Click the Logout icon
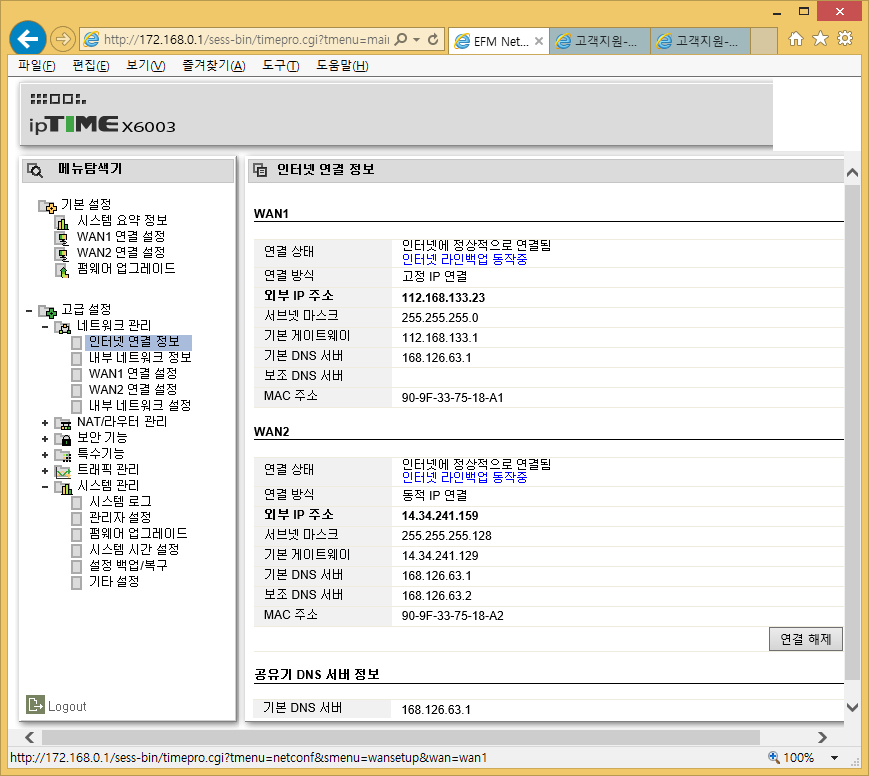The height and width of the screenshot is (776, 869). click(x=35, y=704)
